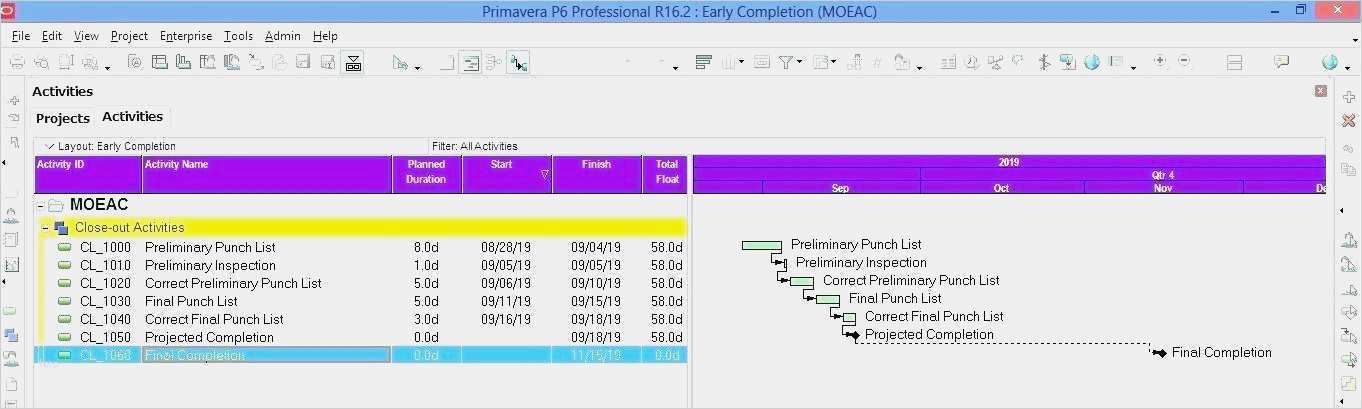Open the dropdown arrow beside the filter icon
Viewport: 1362px width, 409px height.
(x=799, y=63)
